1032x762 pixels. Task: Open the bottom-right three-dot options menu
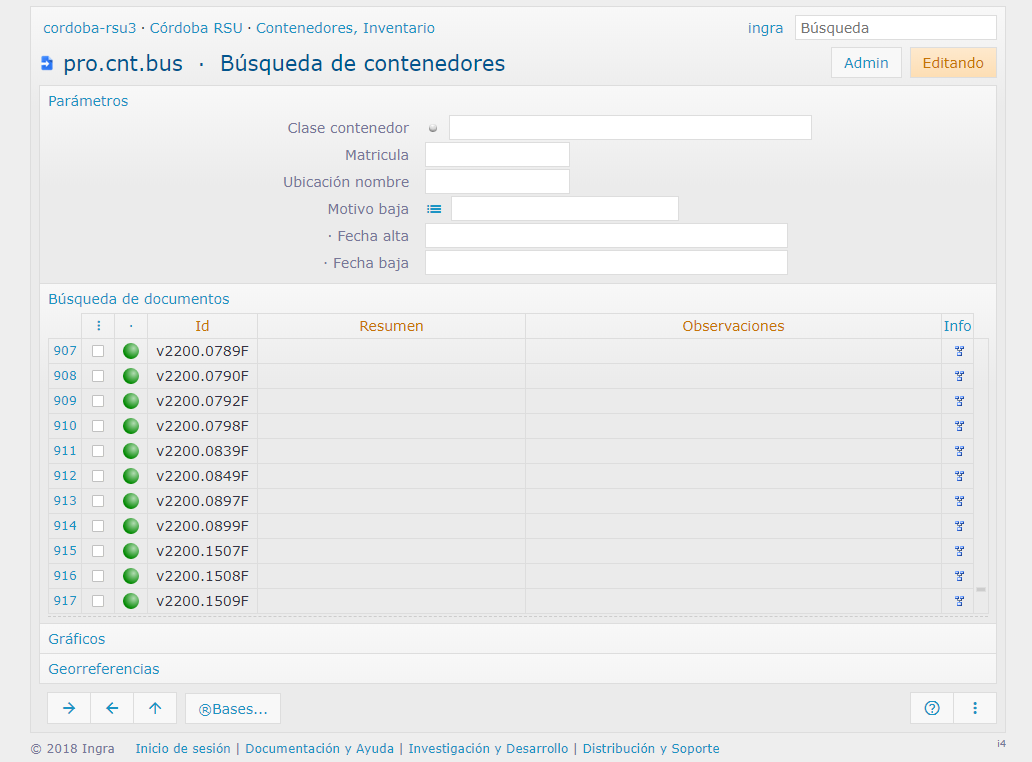click(x=975, y=708)
